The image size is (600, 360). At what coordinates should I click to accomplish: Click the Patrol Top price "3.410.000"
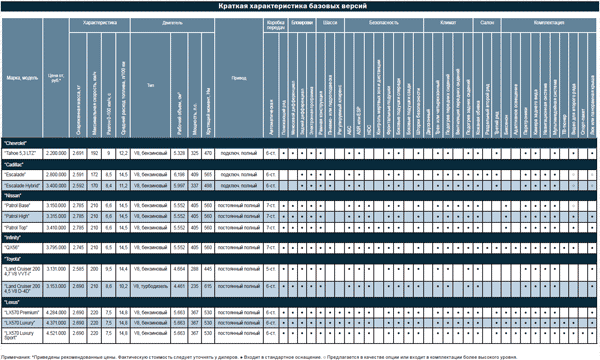(x=56, y=228)
